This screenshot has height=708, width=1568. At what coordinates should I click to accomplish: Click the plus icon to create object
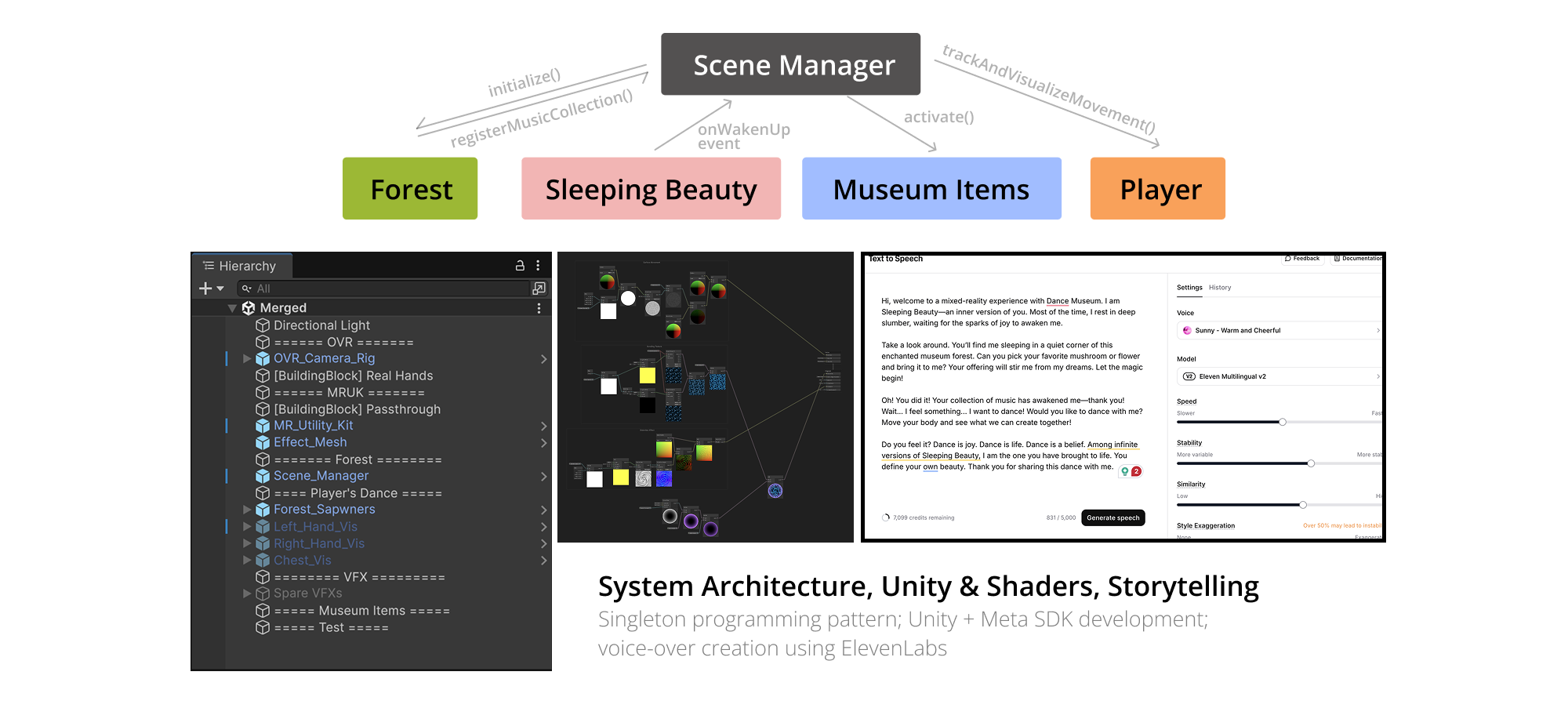[205, 289]
